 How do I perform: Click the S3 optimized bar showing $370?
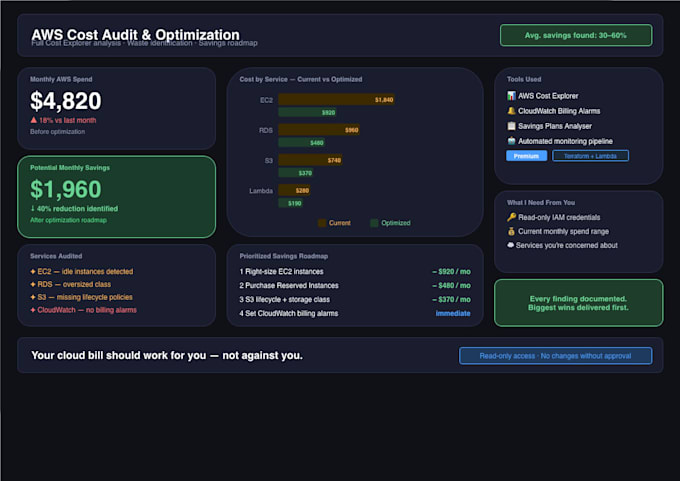pyautogui.click(x=296, y=173)
